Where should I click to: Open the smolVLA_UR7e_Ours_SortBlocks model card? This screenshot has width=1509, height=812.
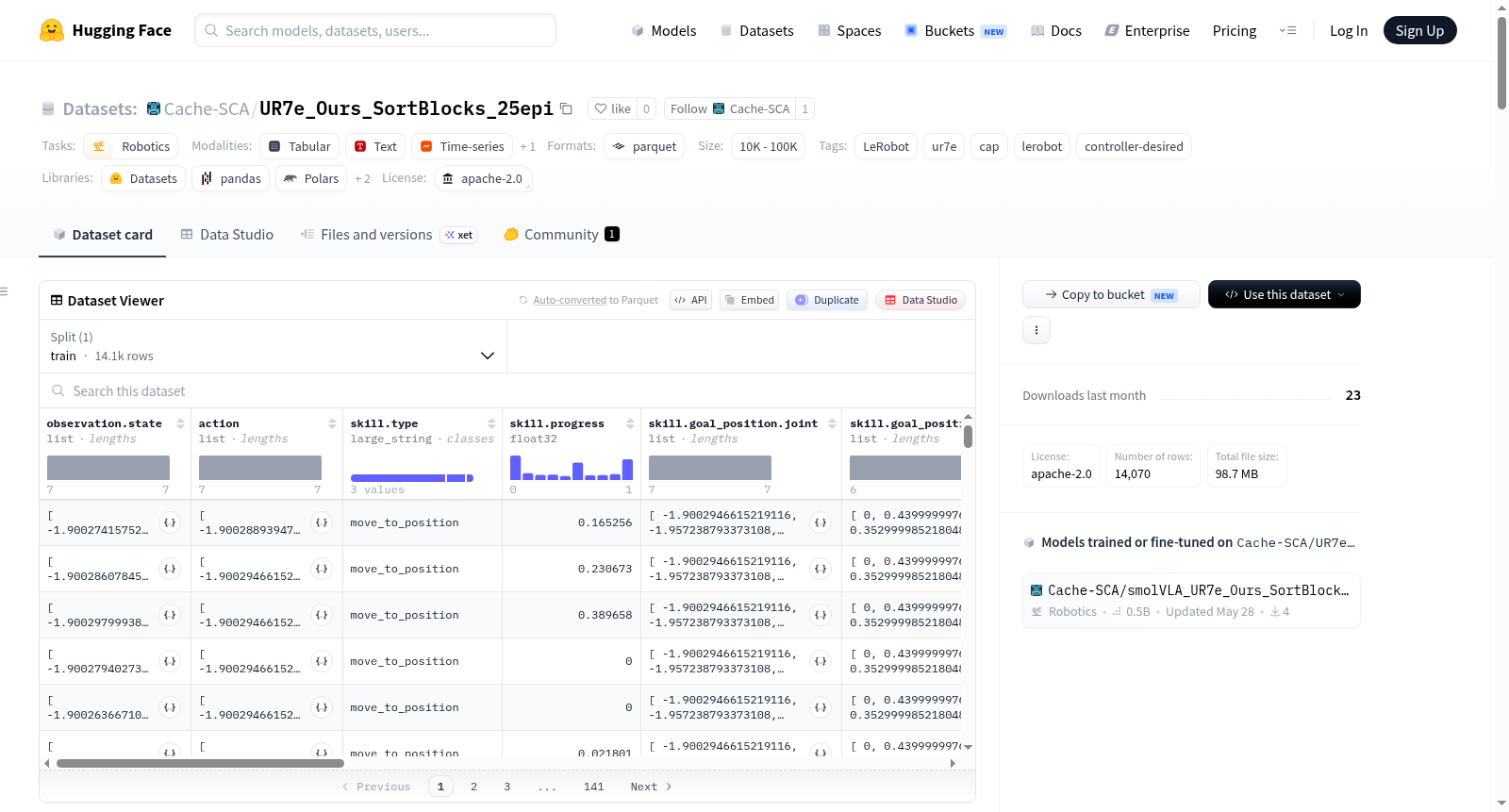click(1191, 600)
